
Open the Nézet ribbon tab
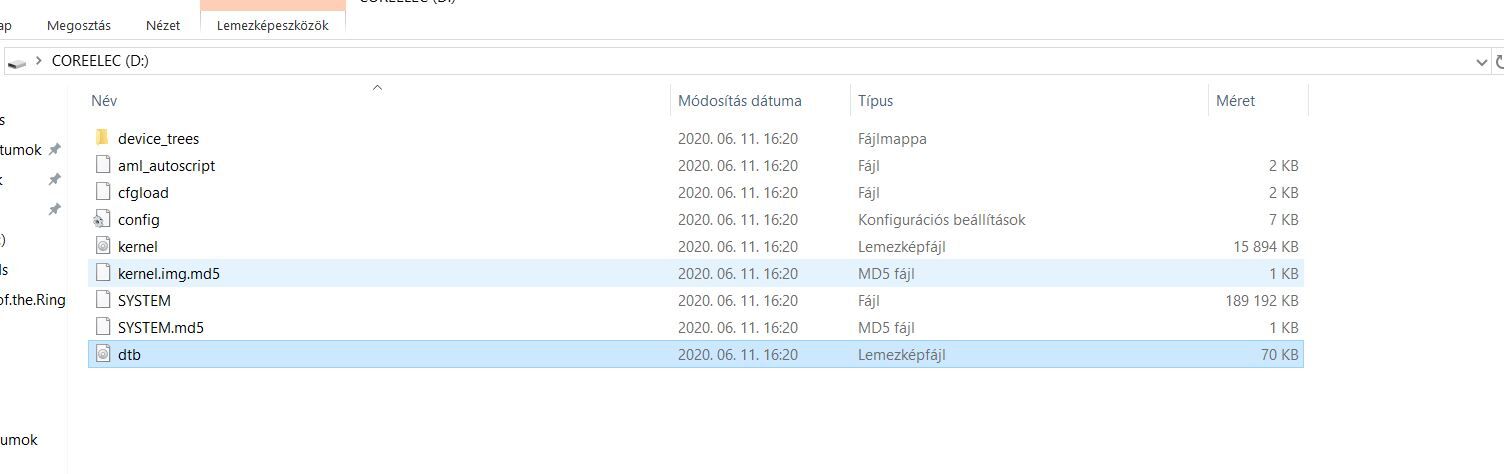pyautogui.click(x=164, y=25)
